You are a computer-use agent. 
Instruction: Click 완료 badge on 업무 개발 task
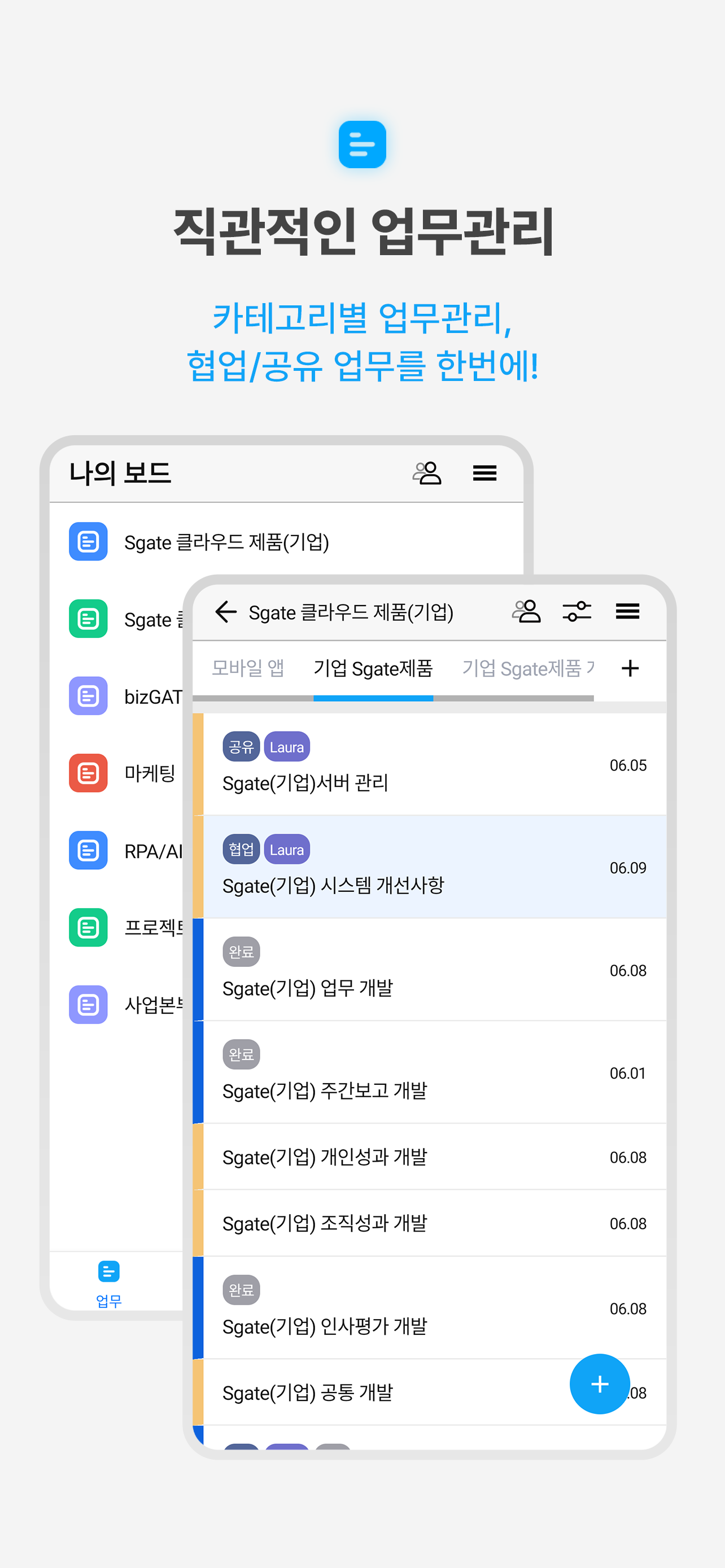click(241, 952)
